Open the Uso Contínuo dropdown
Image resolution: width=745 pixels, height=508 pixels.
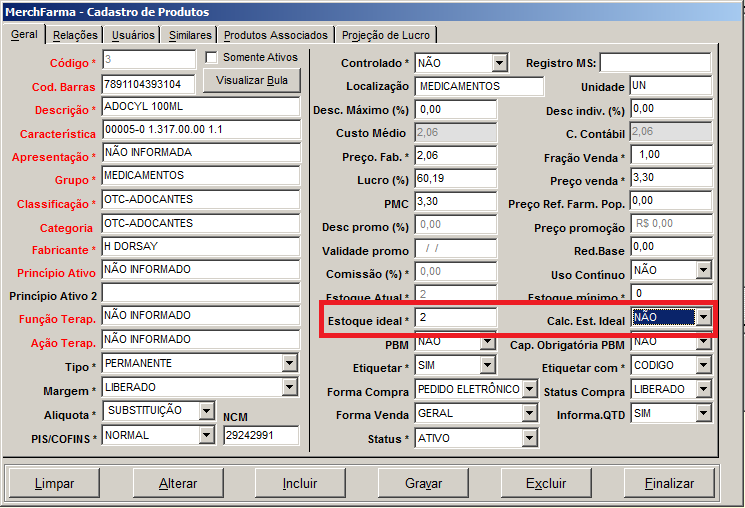pos(703,271)
